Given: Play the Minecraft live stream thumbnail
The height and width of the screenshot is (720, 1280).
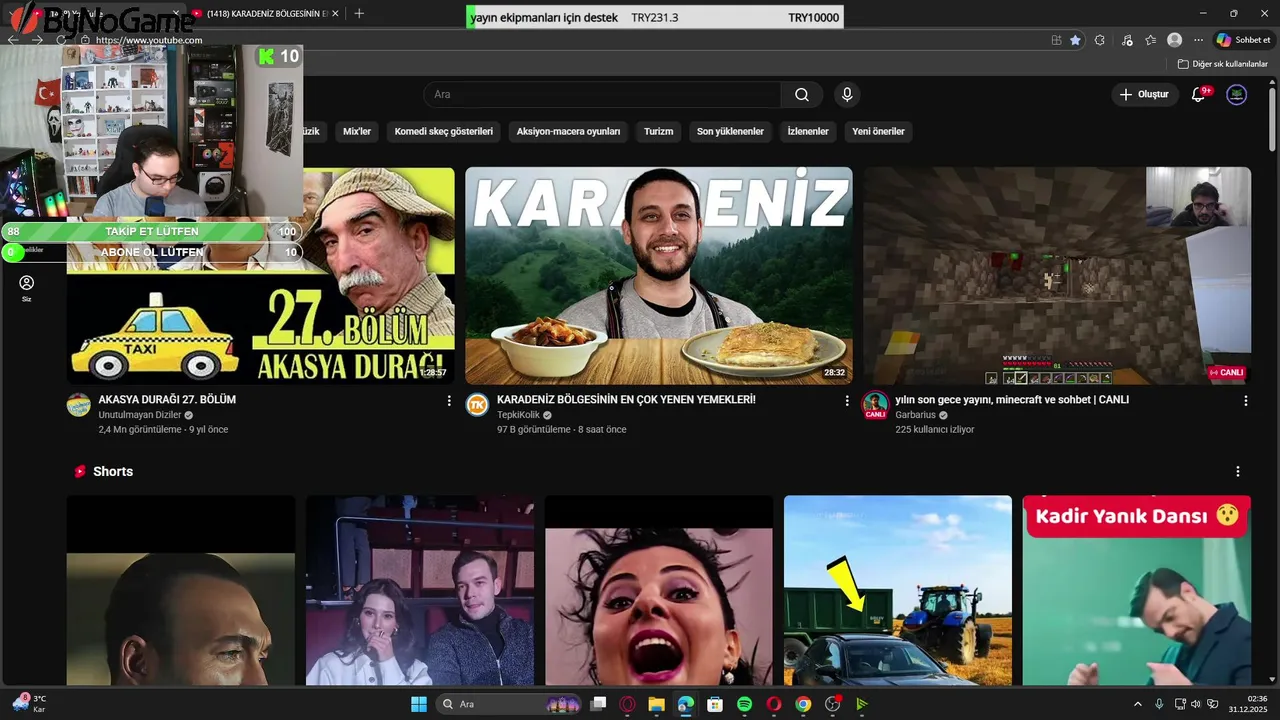Looking at the screenshot, I should point(1057,275).
